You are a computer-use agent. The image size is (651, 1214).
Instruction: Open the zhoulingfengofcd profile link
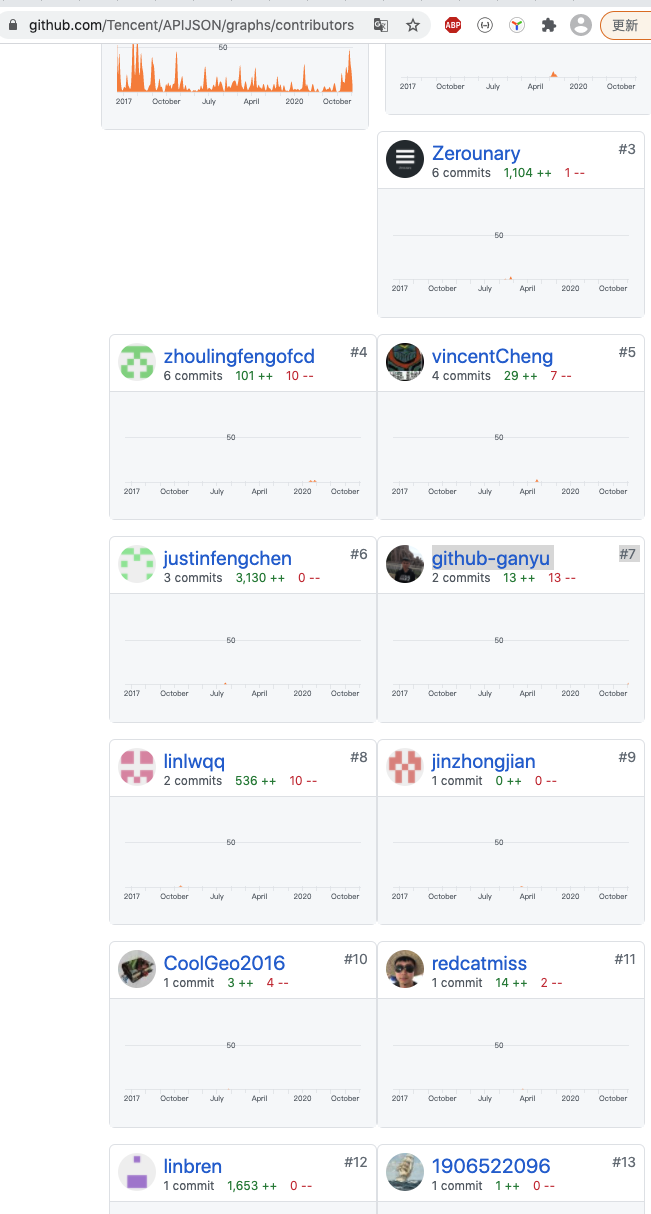[x=239, y=356]
